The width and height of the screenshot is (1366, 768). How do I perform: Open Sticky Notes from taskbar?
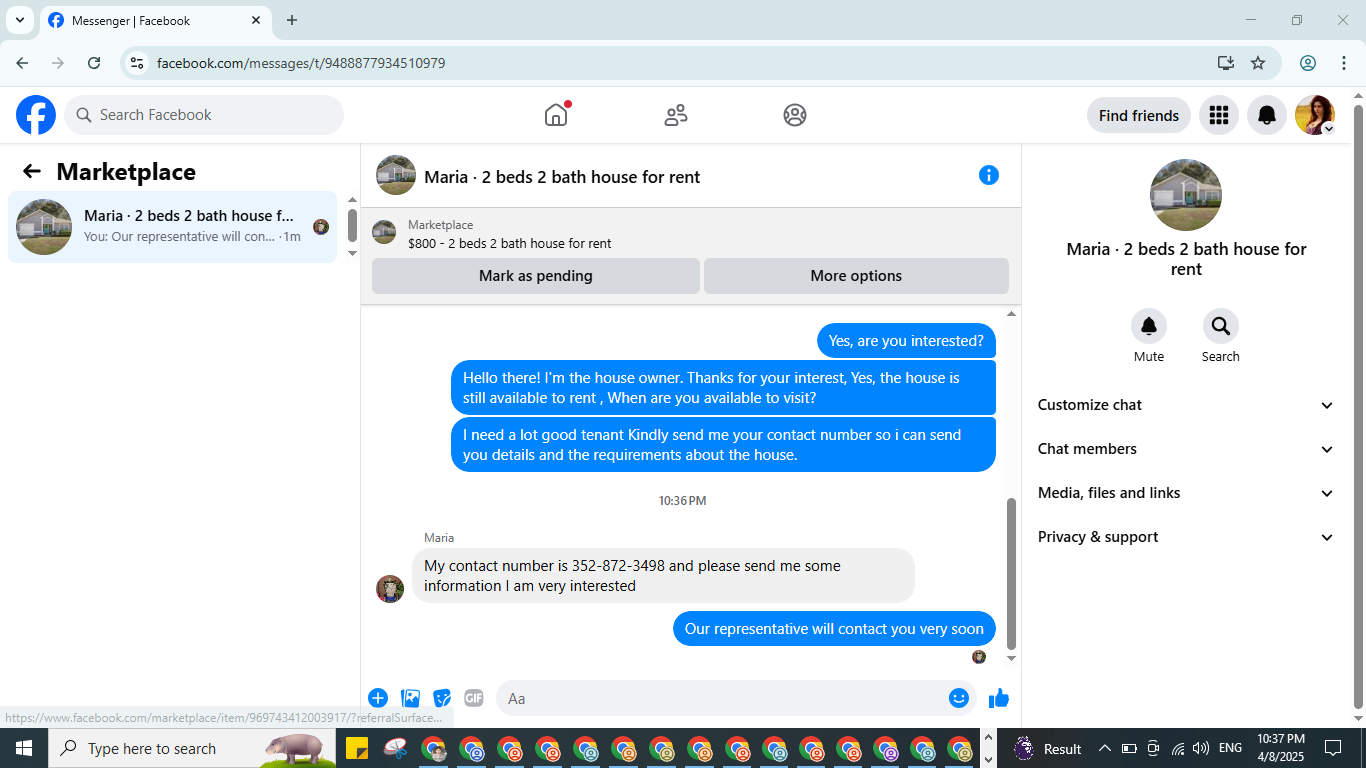point(357,748)
